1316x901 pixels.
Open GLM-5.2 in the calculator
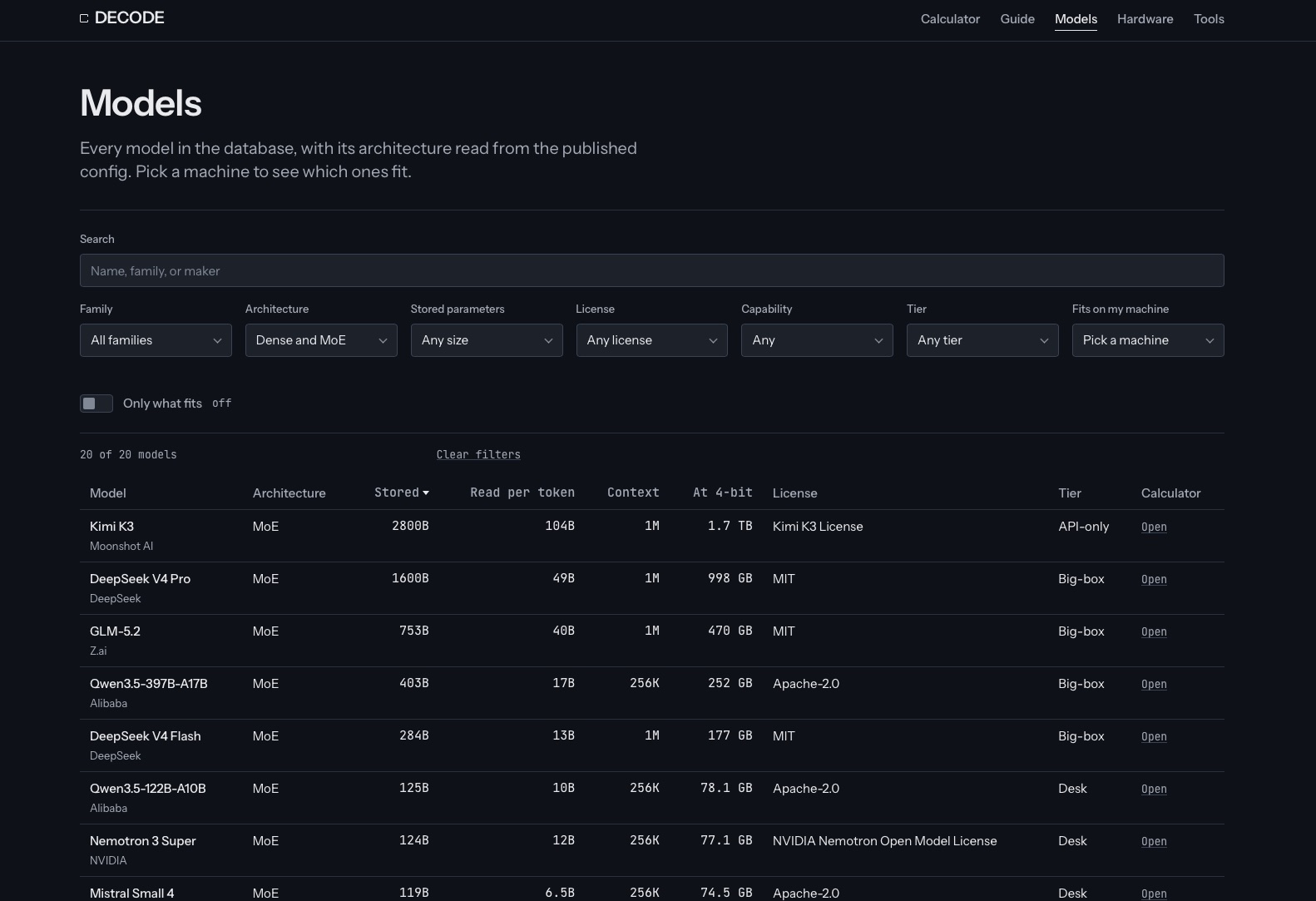coord(1154,631)
